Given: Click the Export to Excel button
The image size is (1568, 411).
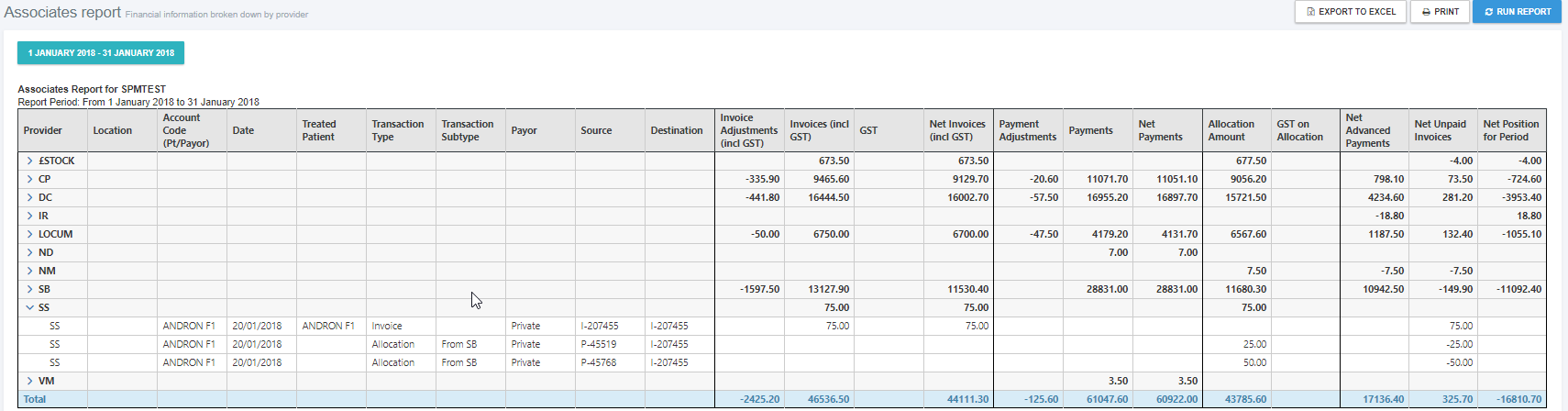Looking at the screenshot, I should coord(1350,12).
